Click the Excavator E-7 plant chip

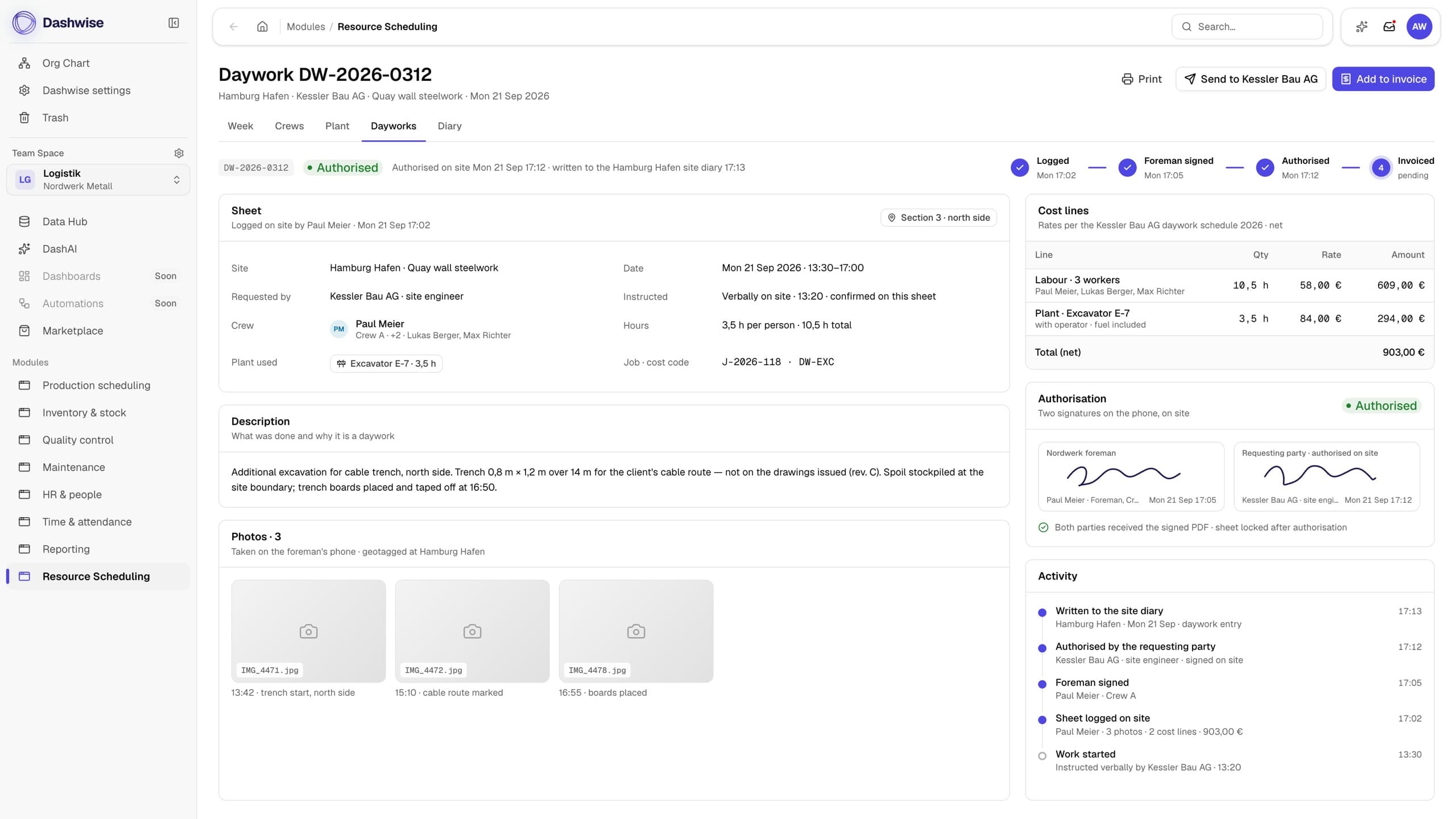[x=386, y=363]
